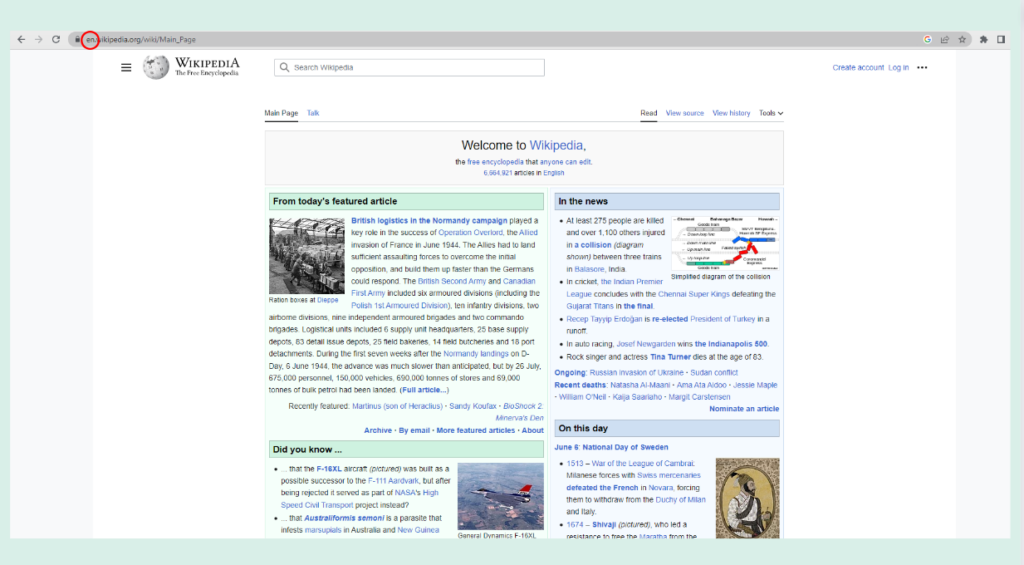Viewport: 1024px width, 565px height.
Task: Open the View history tab
Action: 731,113
